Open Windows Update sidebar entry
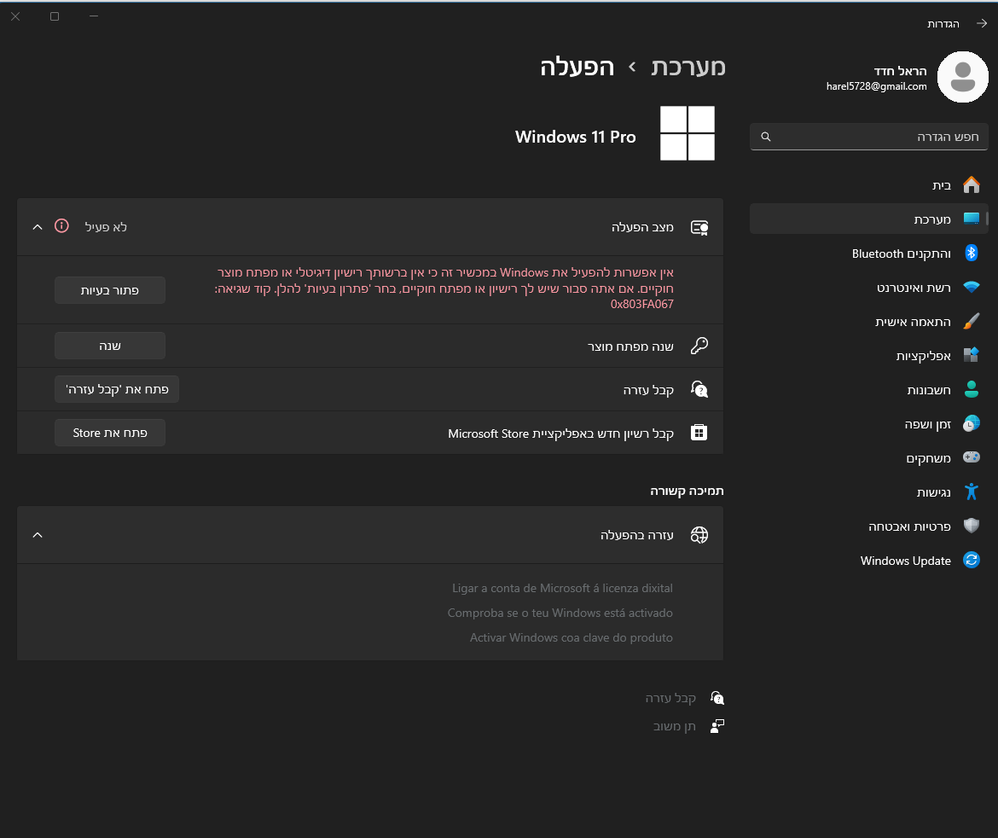The image size is (998, 838). [x=869, y=561]
